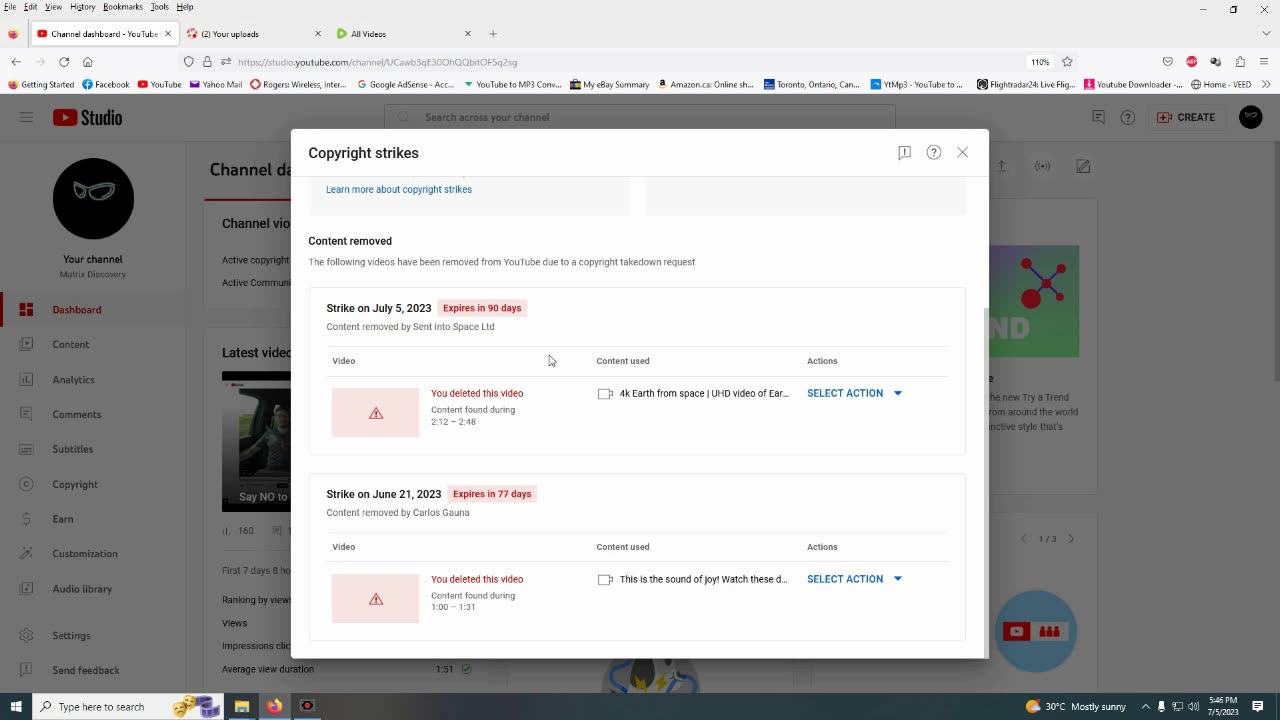
Task: Click send feedback icon in dialog header
Action: coord(904,152)
